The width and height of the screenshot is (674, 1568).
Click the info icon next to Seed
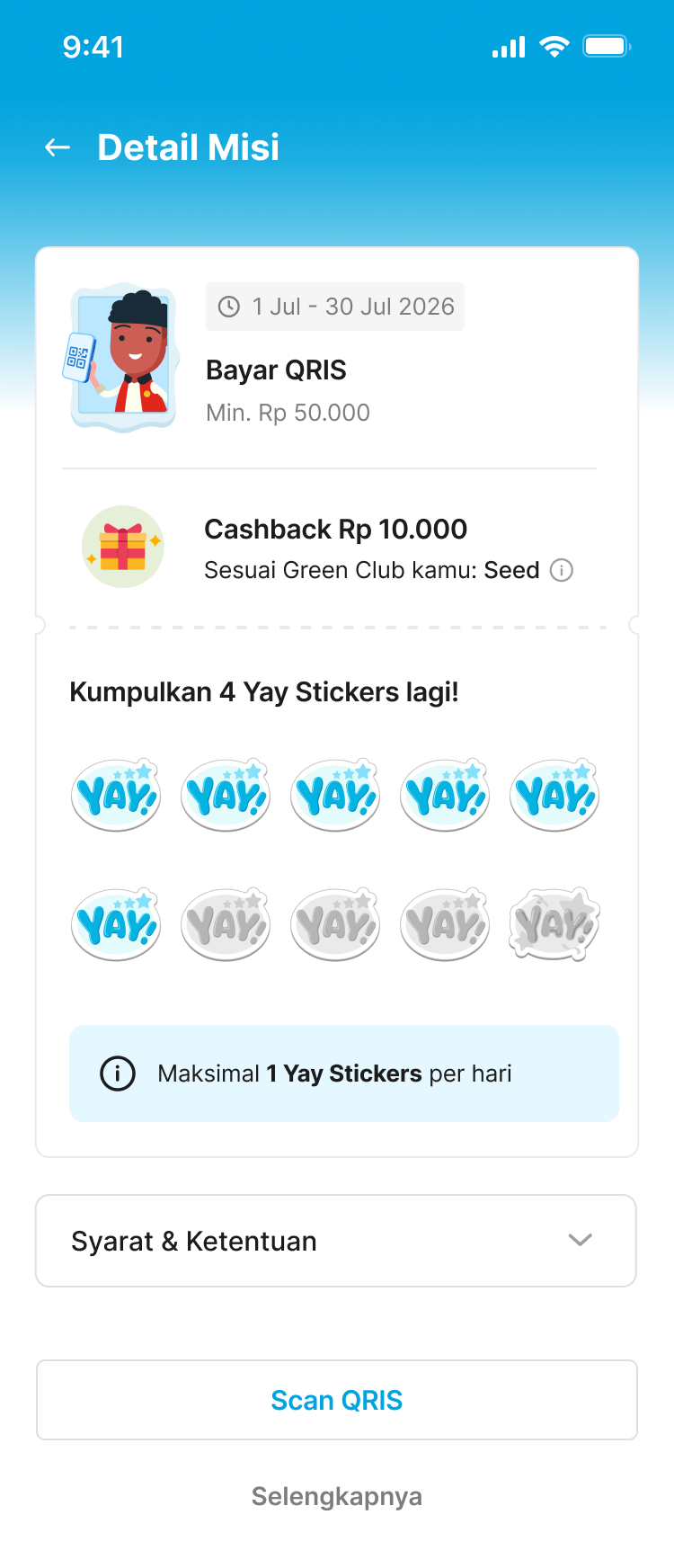coord(562,570)
